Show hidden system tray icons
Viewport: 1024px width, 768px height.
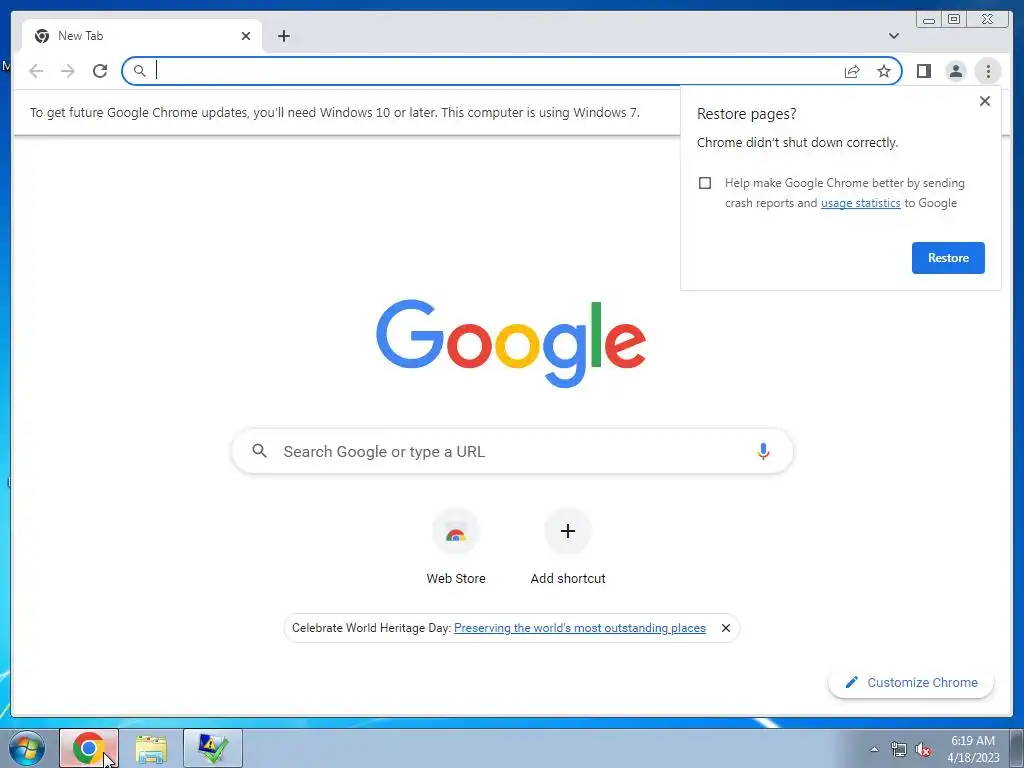click(x=874, y=750)
